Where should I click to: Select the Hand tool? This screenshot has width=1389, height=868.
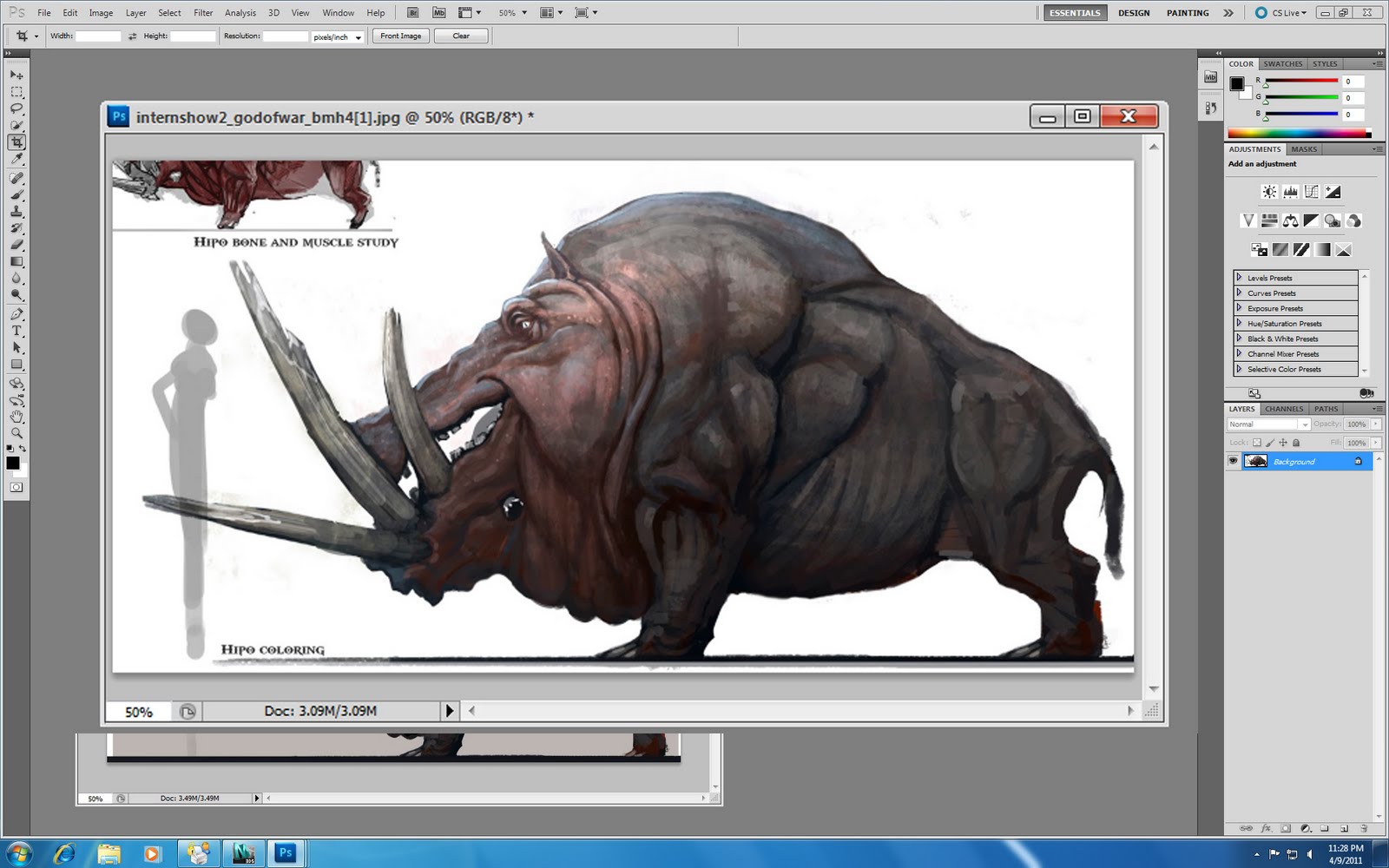click(16, 417)
